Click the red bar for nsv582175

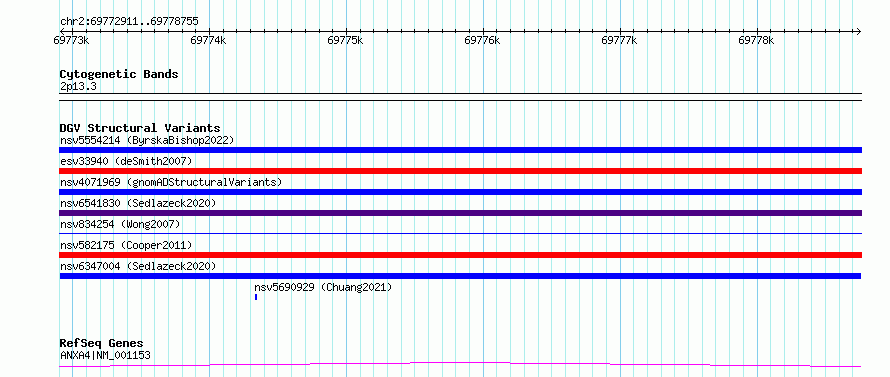tap(460, 255)
